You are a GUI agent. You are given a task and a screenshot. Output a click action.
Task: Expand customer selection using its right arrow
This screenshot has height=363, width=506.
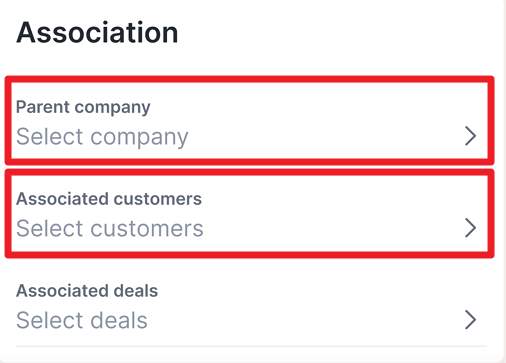tap(470, 228)
